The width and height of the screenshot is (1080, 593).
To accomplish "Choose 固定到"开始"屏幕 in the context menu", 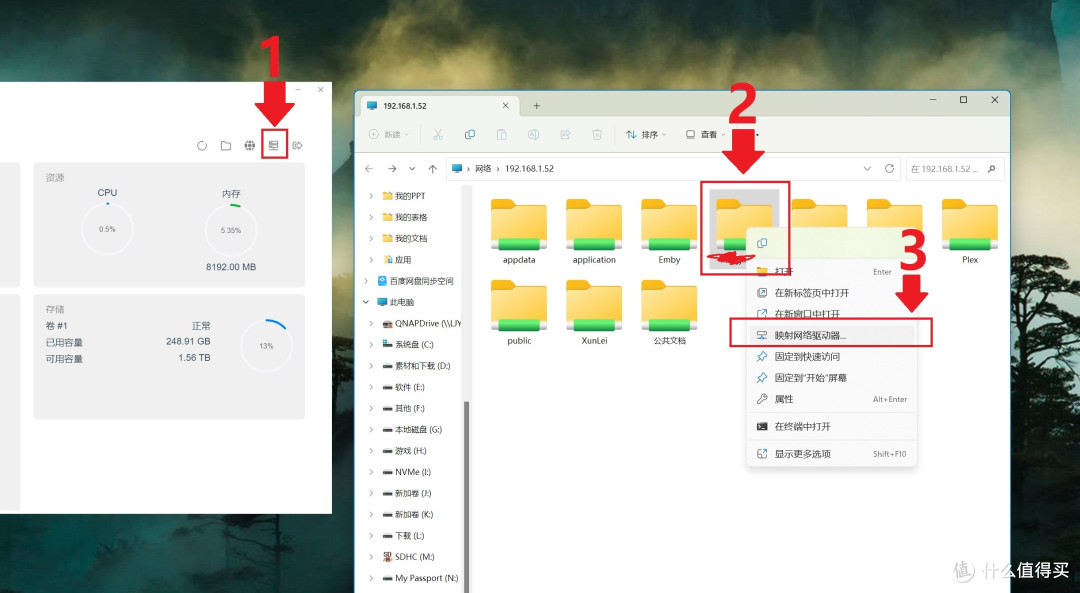I will 831,378.
